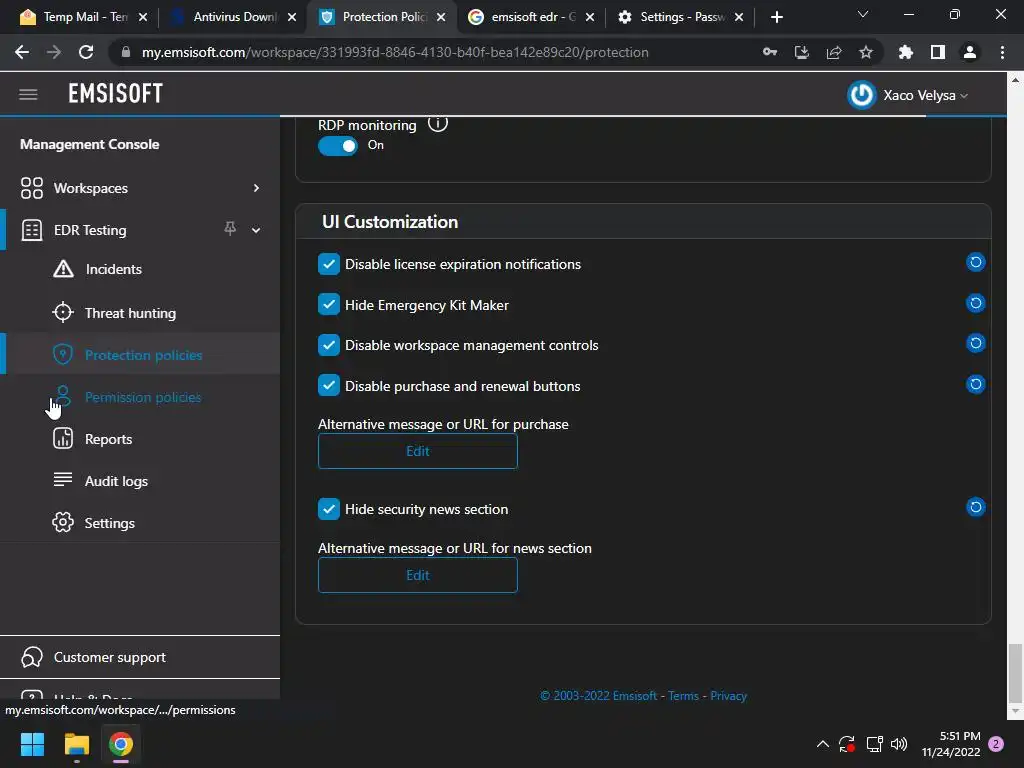Open Chrome three-dot menu
Image resolution: width=1024 pixels, height=768 pixels.
tap(1002, 52)
